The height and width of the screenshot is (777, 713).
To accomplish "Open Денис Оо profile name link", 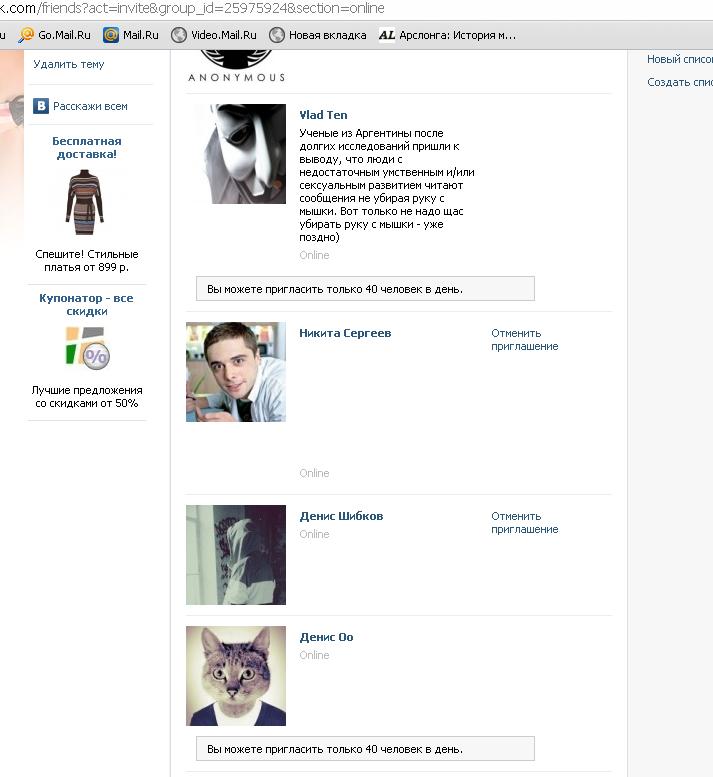I will click(326, 637).
